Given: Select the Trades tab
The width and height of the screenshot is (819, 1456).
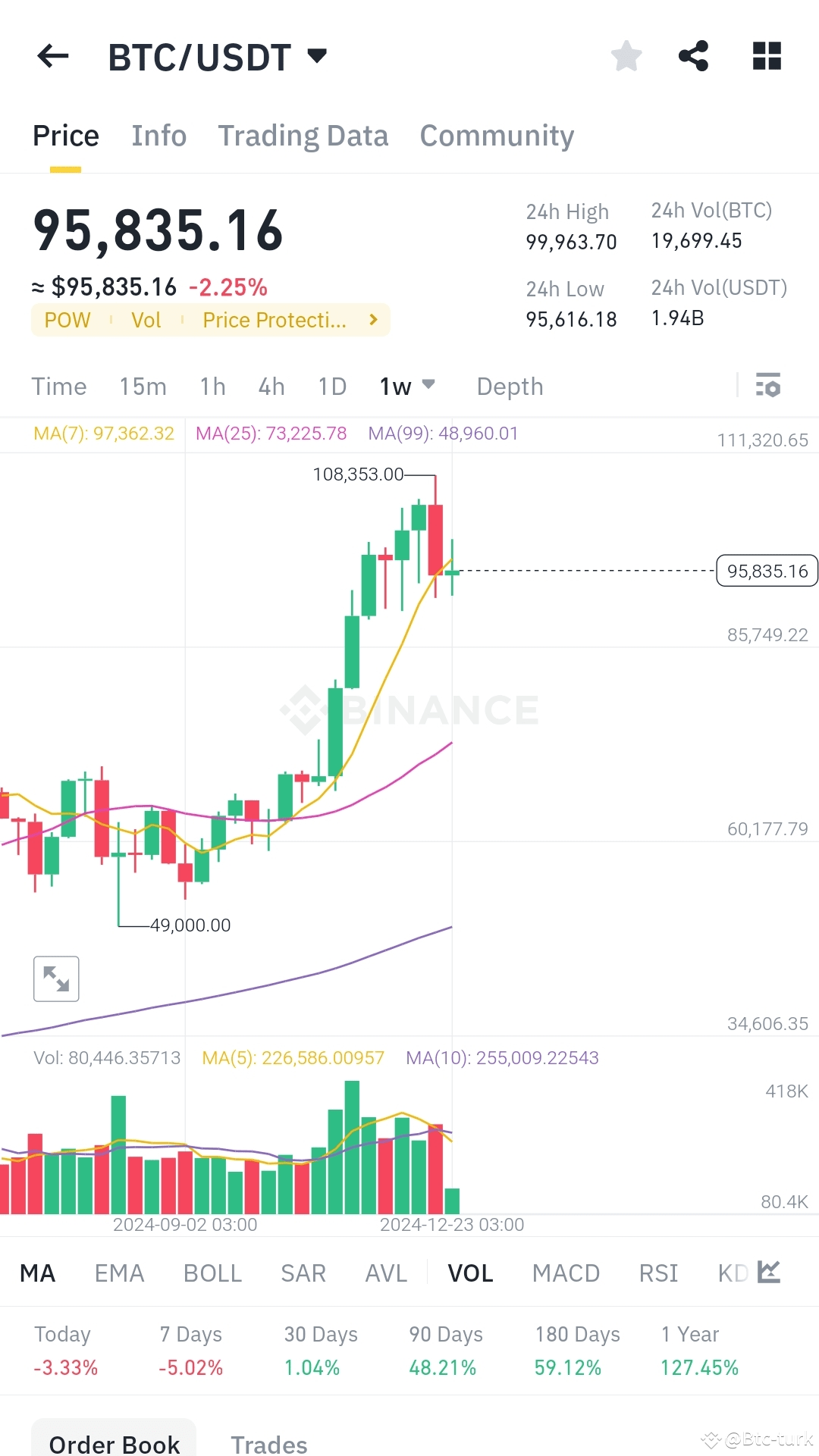Looking at the screenshot, I should point(270,1442).
